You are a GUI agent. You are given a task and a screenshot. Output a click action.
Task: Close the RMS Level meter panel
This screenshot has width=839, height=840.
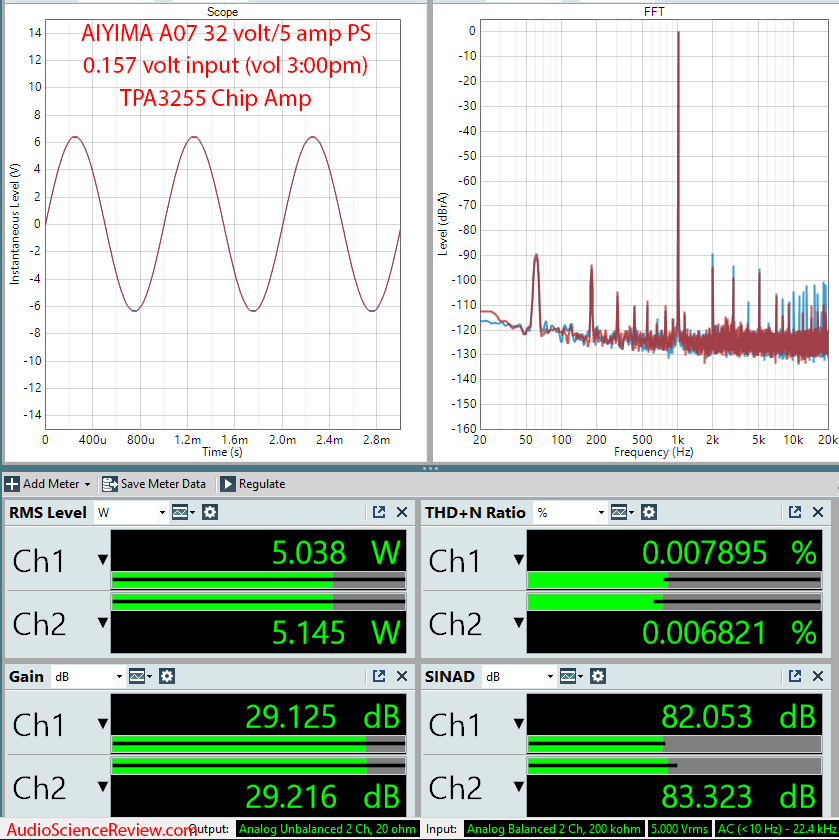click(x=402, y=512)
